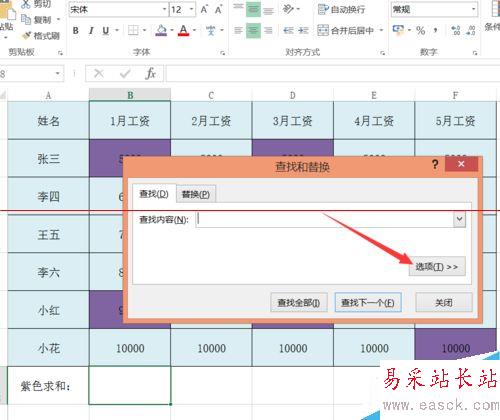500x420 pixels.
Task: Click the formula bar cancel X
Action: [x=99, y=73]
